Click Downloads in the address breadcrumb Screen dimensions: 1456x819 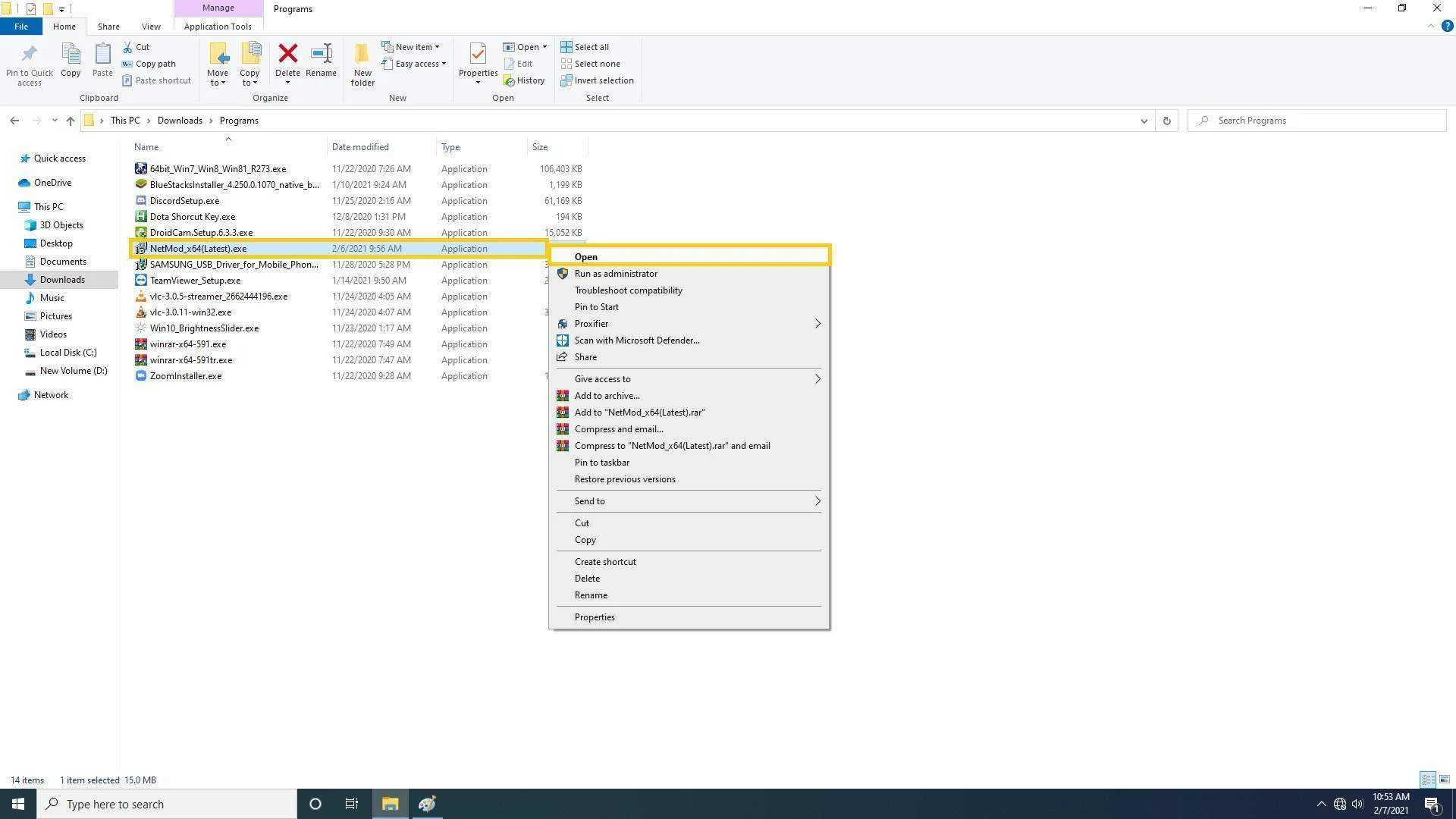pos(180,121)
